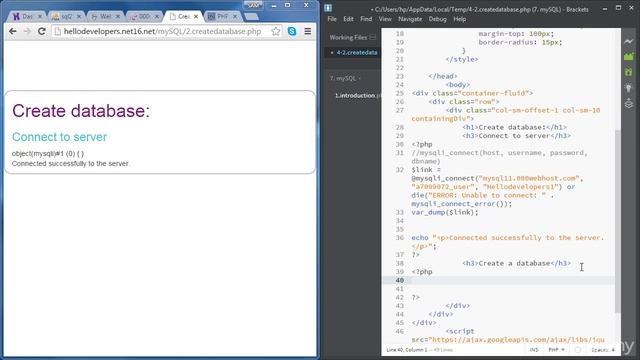The image size is (640, 360).
Task: Click 'object(mysqli)#1 (0) { }' output text
Action: (48, 153)
